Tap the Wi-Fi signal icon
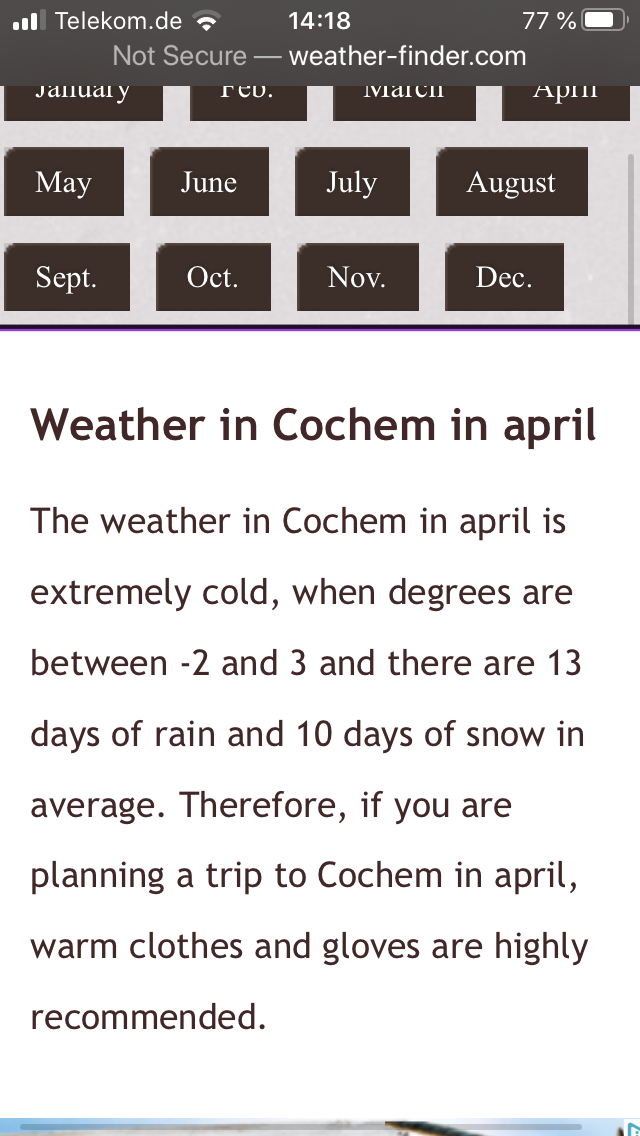The height and width of the screenshot is (1136, 640). point(207,21)
